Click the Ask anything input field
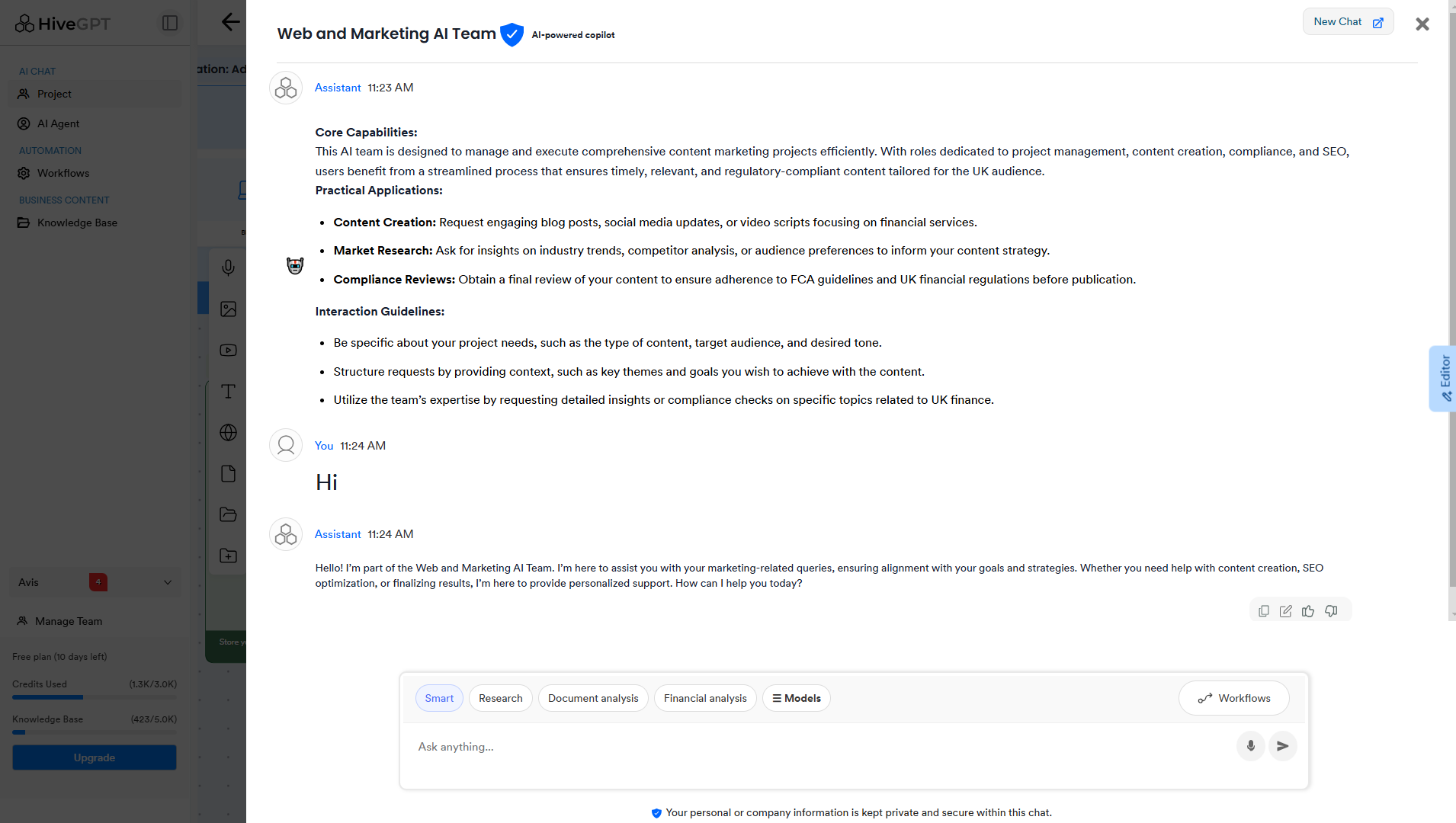 pos(823,747)
